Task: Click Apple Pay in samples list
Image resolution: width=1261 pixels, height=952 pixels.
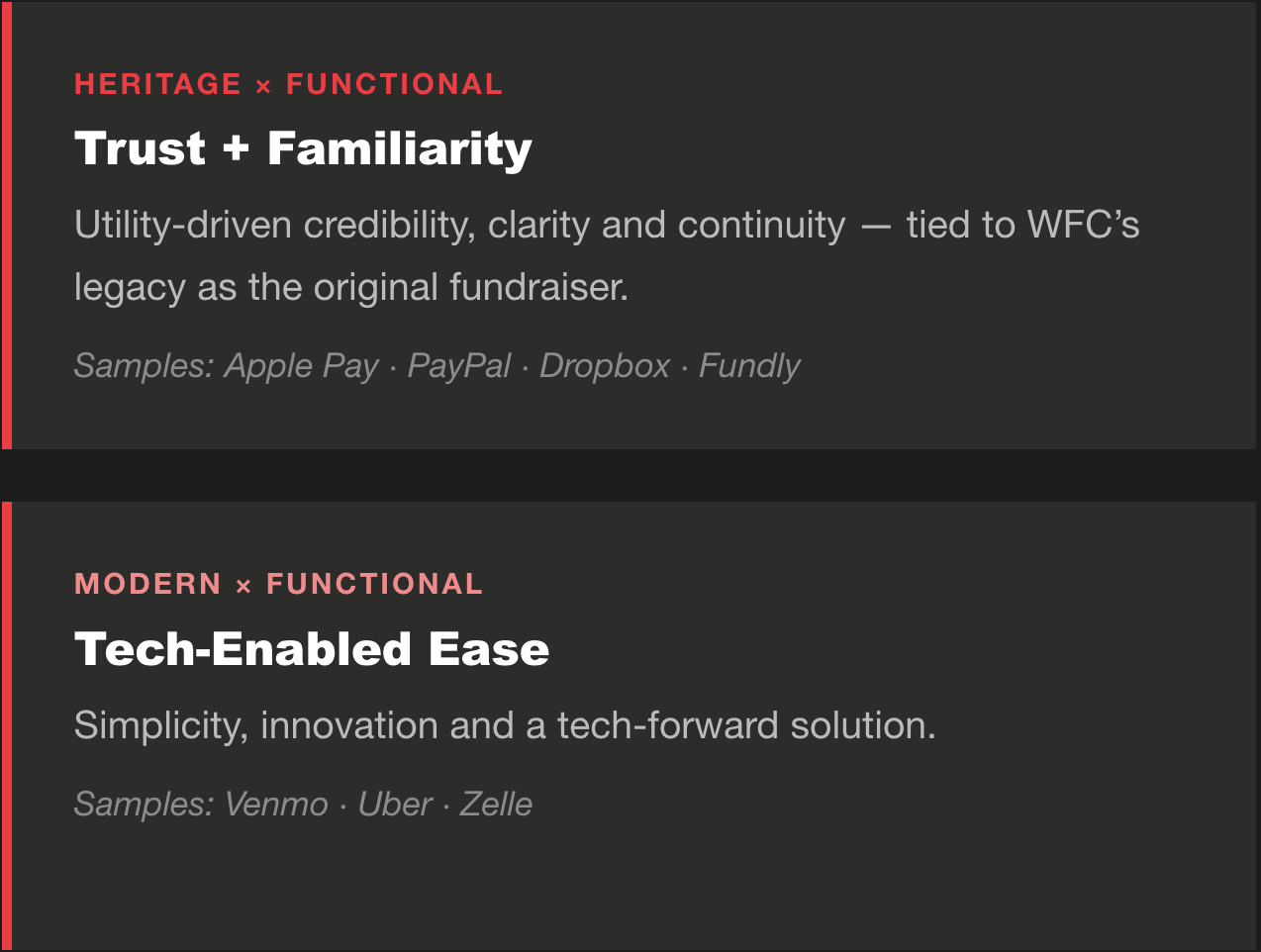Action: click(302, 366)
